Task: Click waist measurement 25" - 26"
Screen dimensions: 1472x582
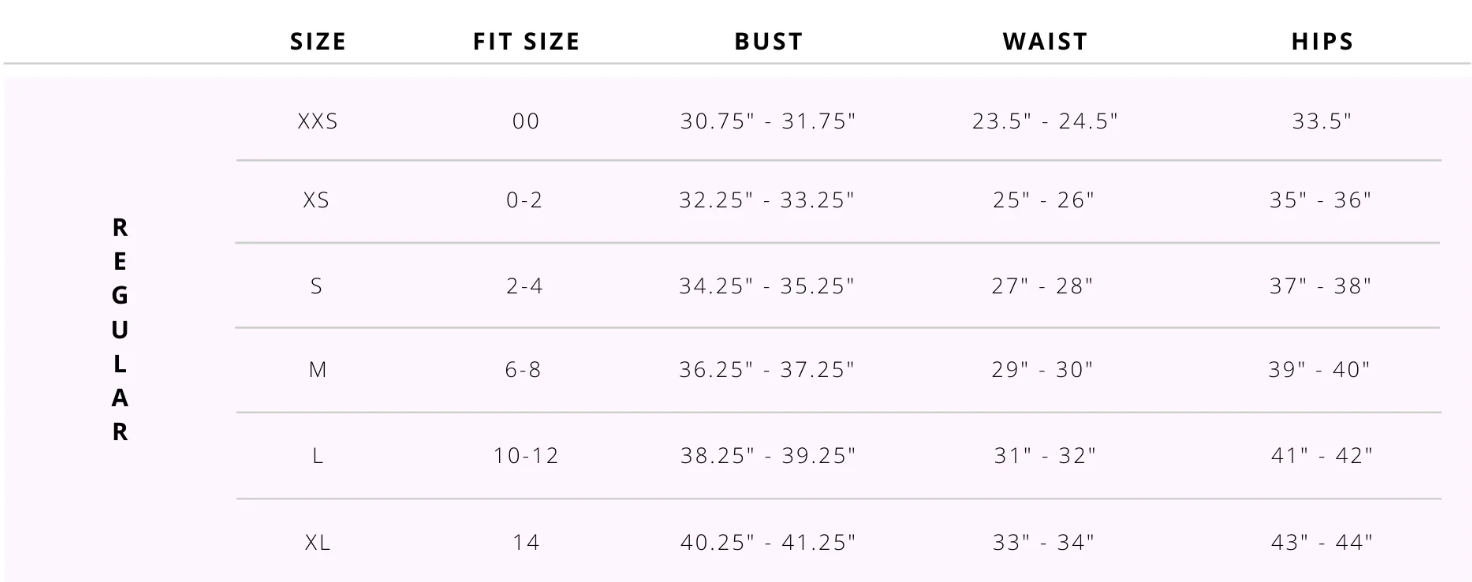Action: tap(1045, 200)
